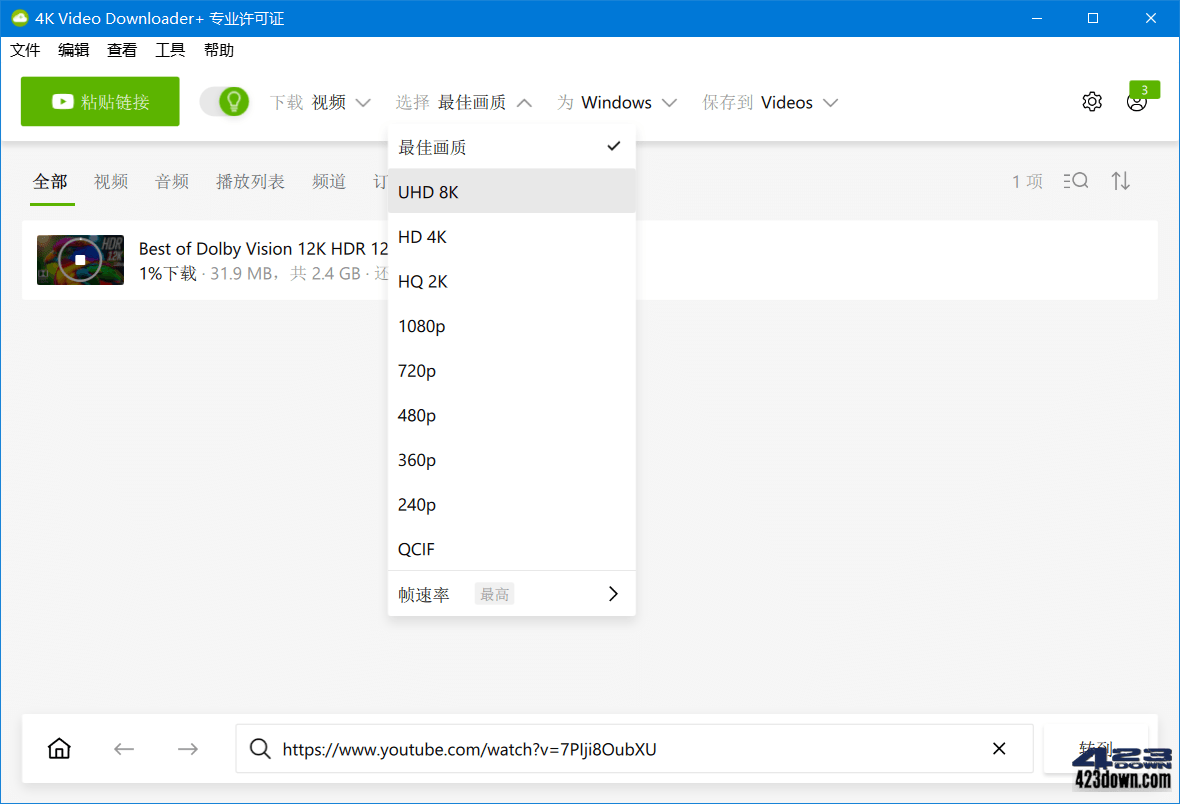Open the Videos save location dropdown
This screenshot has height=804, width=1180.
797,101
